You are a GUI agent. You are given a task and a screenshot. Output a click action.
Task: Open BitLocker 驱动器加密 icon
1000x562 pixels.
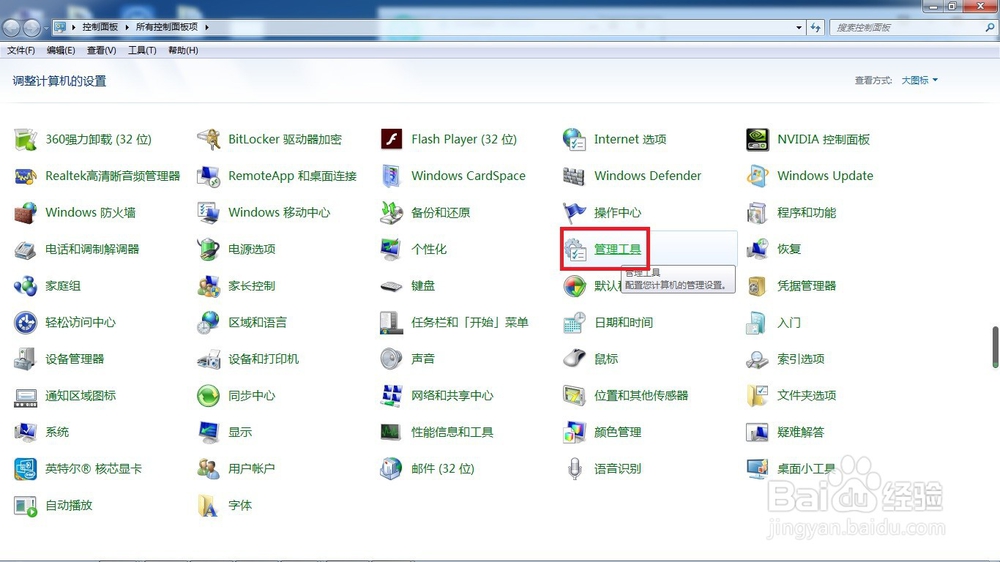[x=209, y=139]
